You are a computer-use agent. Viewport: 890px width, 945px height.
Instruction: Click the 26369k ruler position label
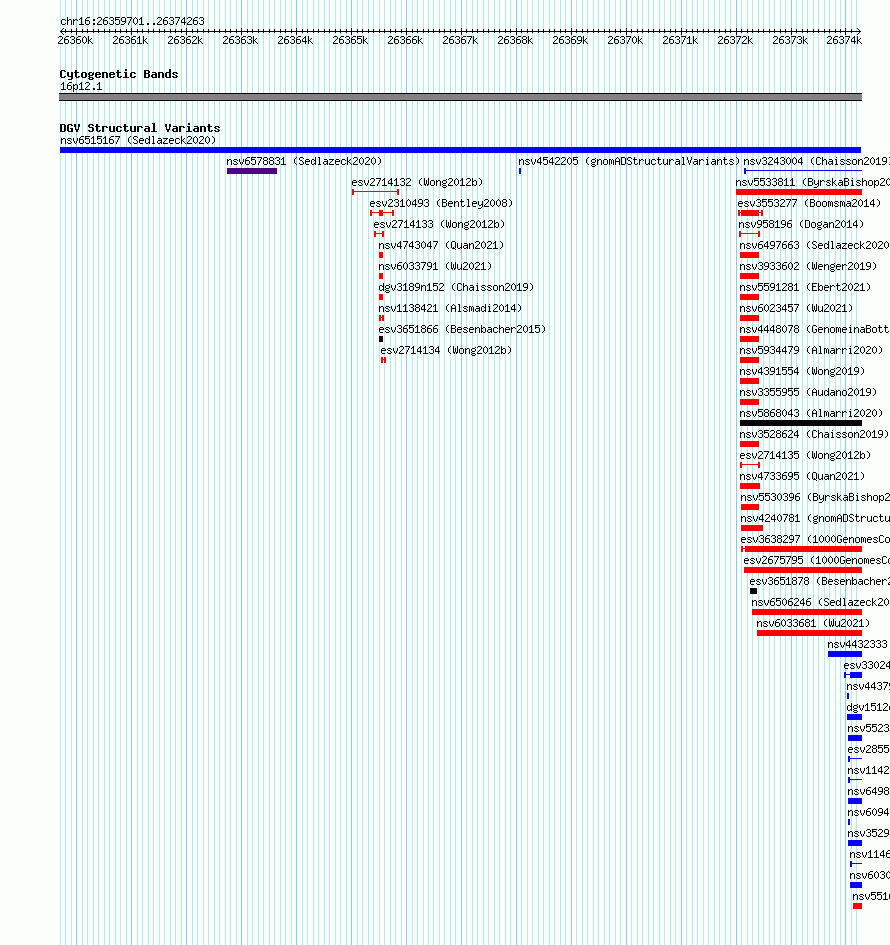[570, 41]
